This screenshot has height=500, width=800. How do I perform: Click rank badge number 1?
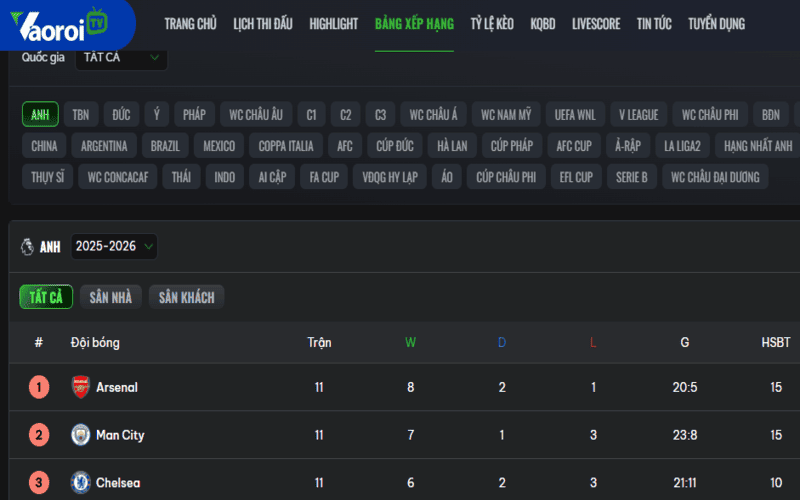tap(39, 387)
